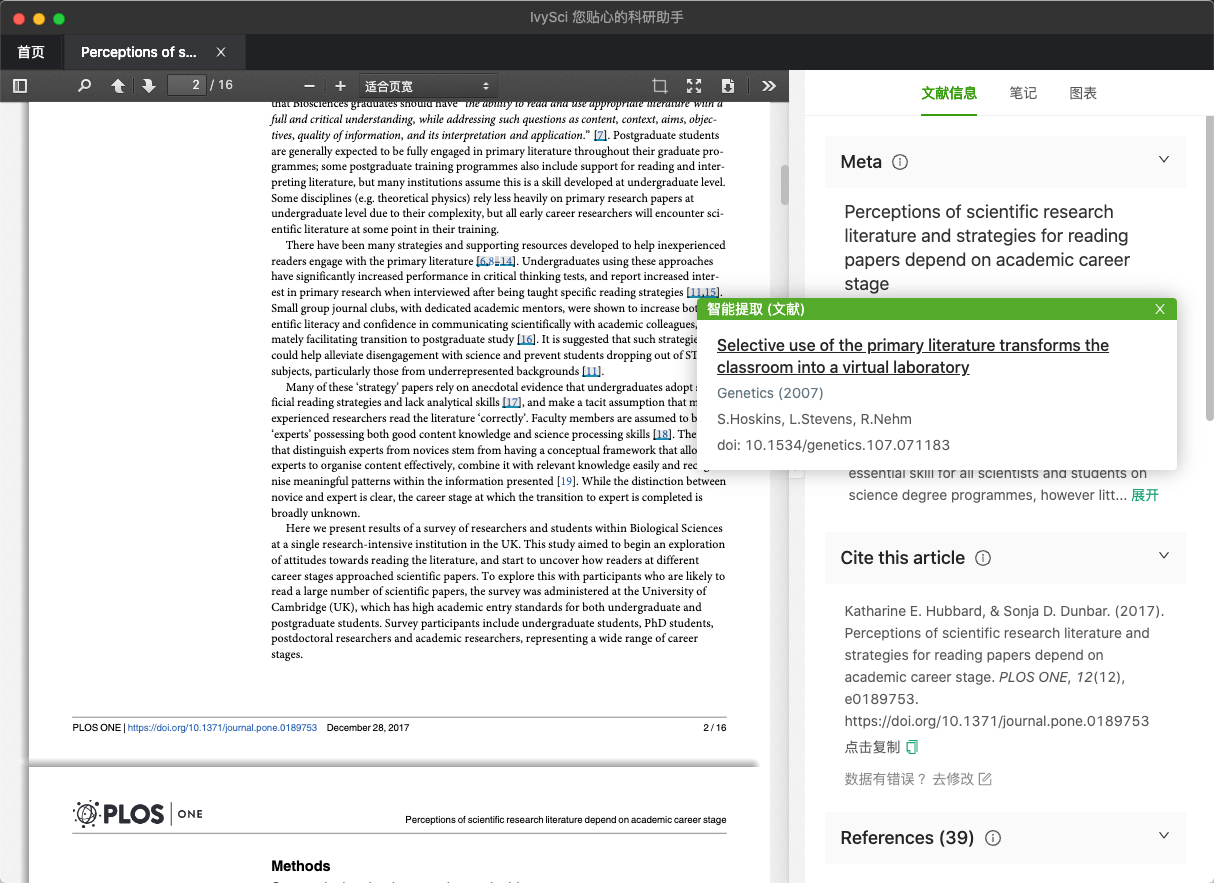Click citation reference [19] in text
The image size is (1214, 883).
tap(567, 482)
